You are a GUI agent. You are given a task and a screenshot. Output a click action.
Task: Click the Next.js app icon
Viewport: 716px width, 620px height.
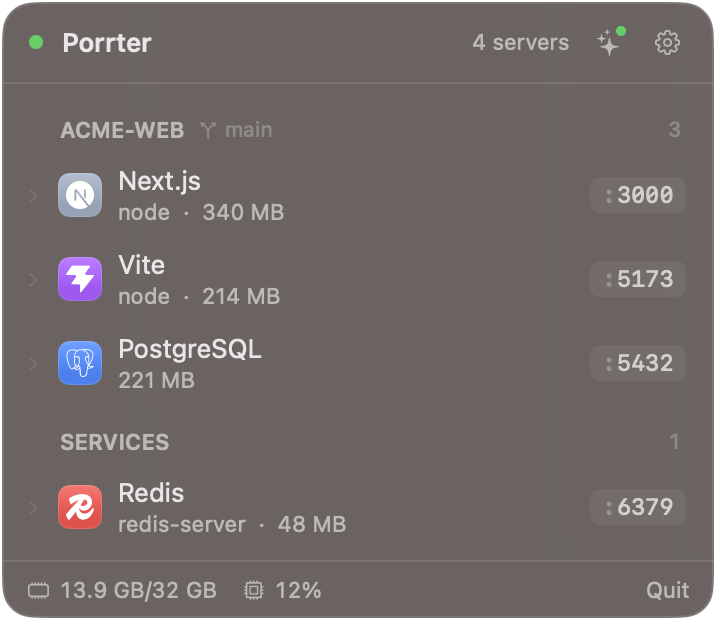[80, 195]
